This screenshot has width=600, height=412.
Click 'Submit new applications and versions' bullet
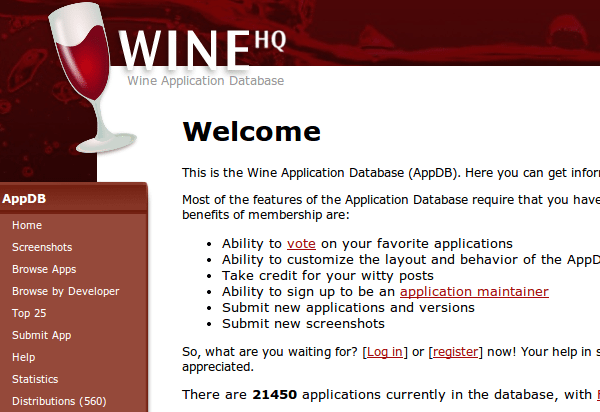click(348, 308)
